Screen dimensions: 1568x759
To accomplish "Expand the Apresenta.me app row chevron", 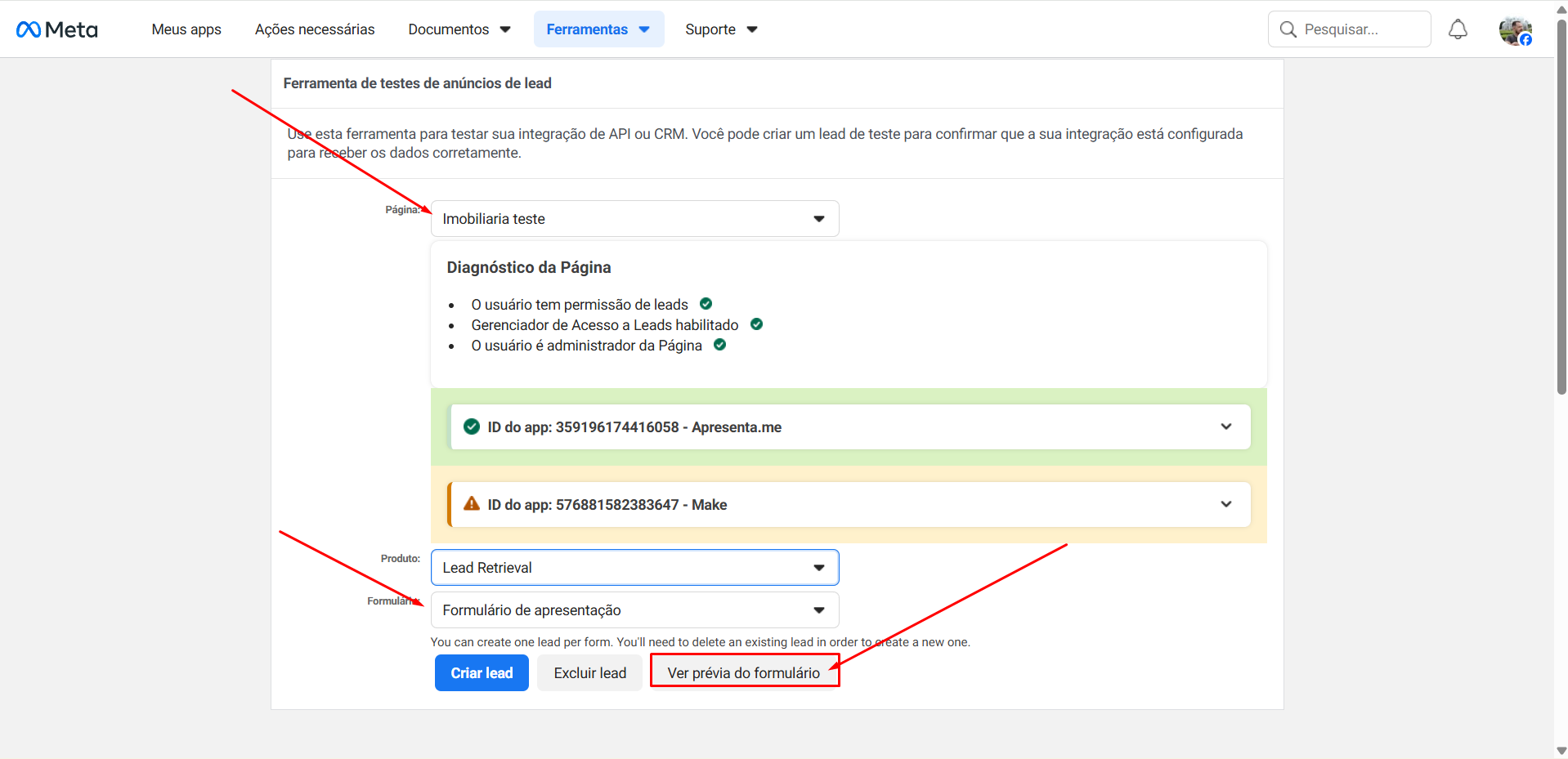I will [1226, 426].
